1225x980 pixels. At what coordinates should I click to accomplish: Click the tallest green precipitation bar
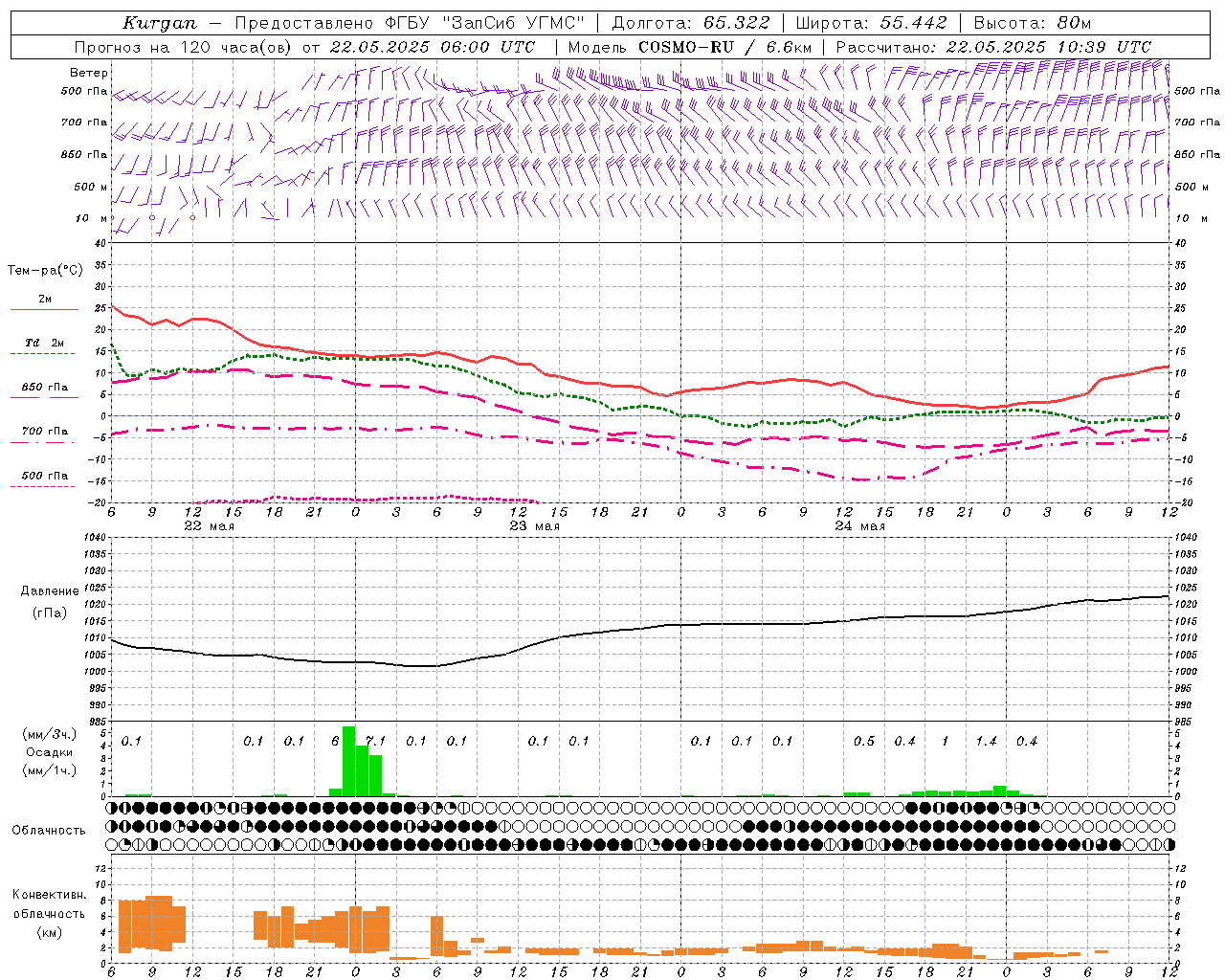click(x=348, y=761)
